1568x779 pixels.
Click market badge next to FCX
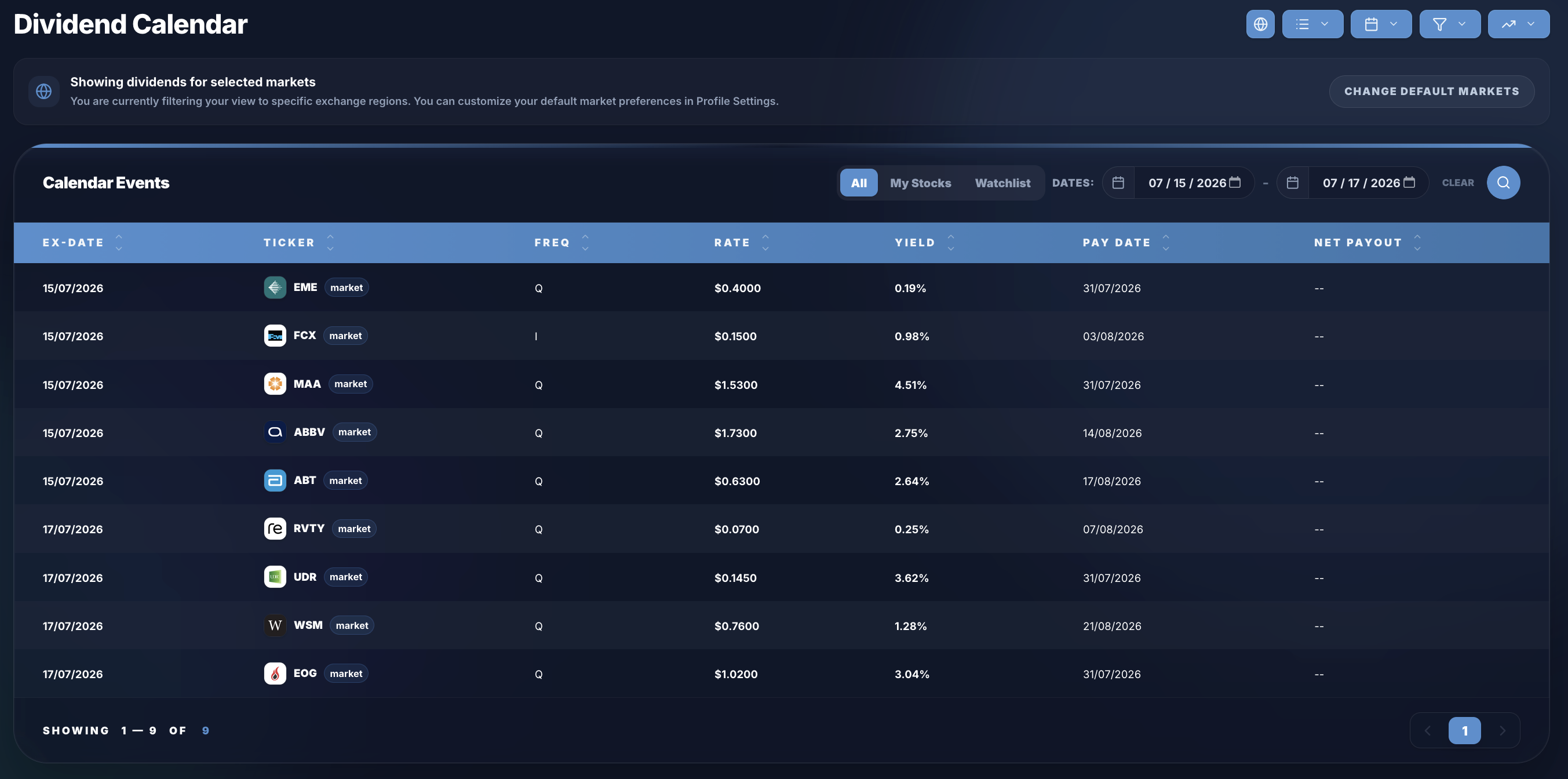tap(345, 336)
